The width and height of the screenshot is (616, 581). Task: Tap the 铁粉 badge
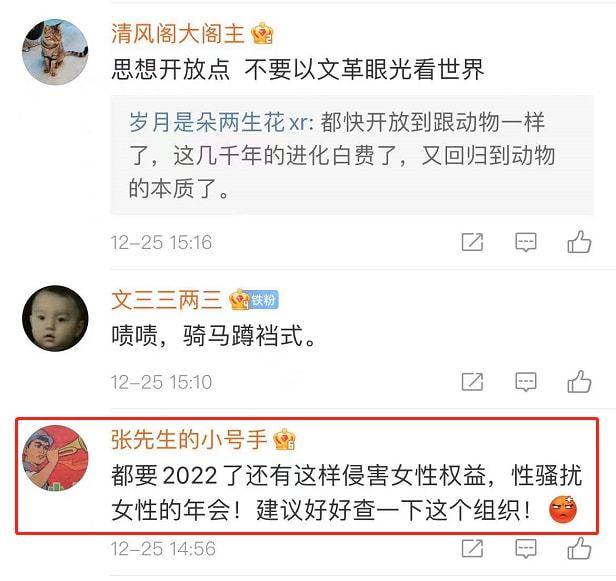[x=264, y=301]
